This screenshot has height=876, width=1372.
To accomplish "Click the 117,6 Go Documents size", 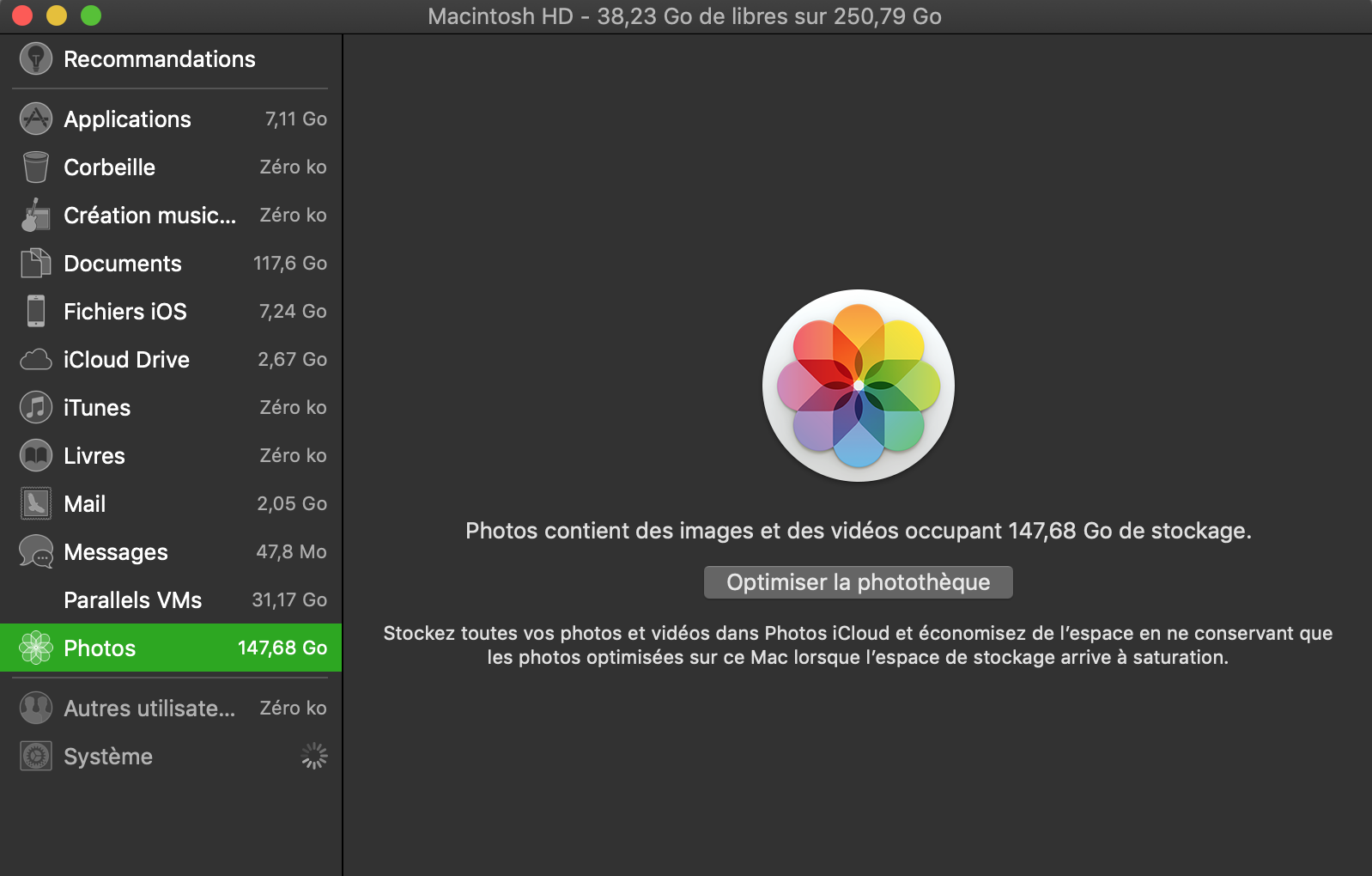I will pyautogui.click(x=290, y=263).
